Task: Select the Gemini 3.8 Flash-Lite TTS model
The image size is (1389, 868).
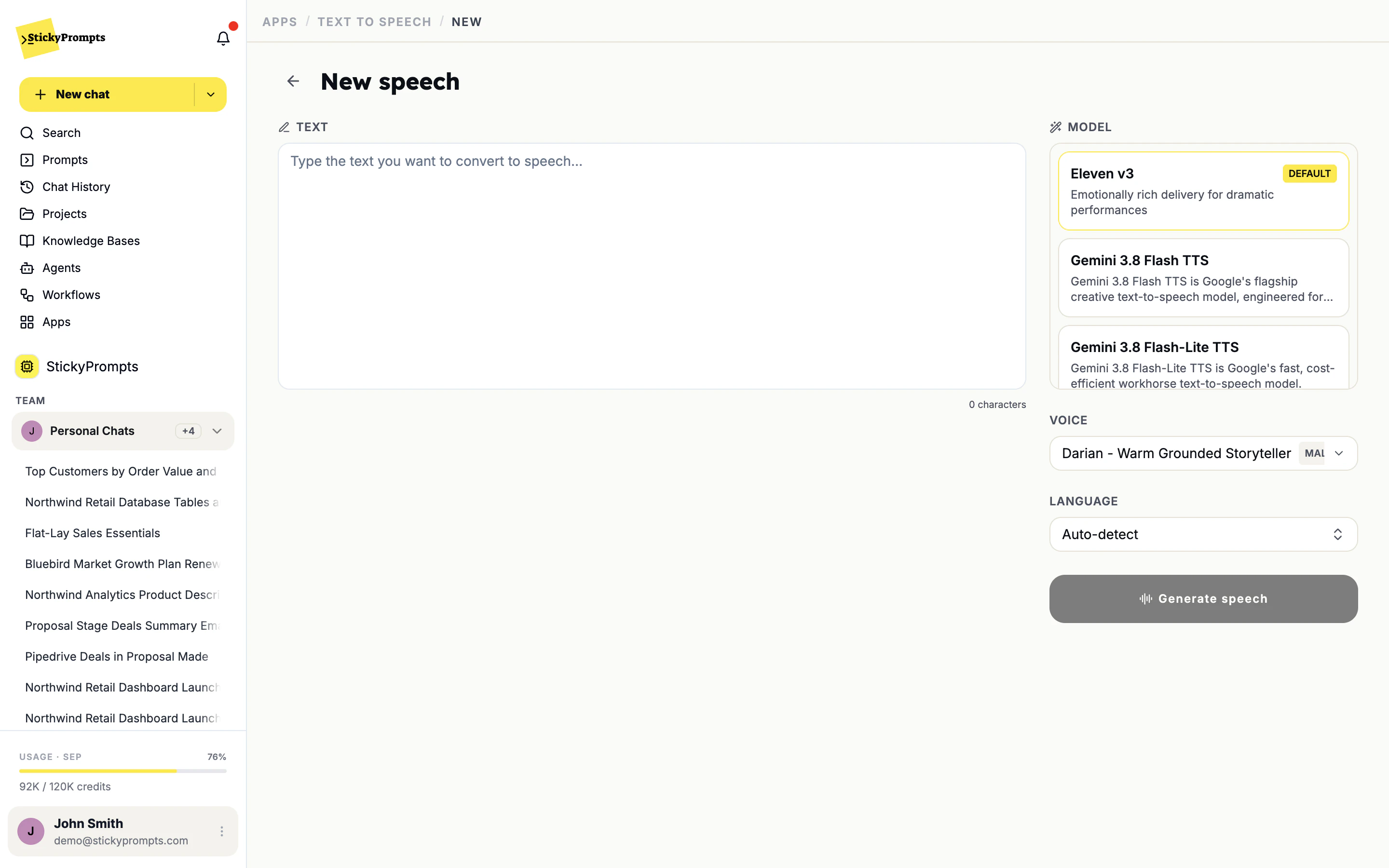Action: tap(1203, 358)
